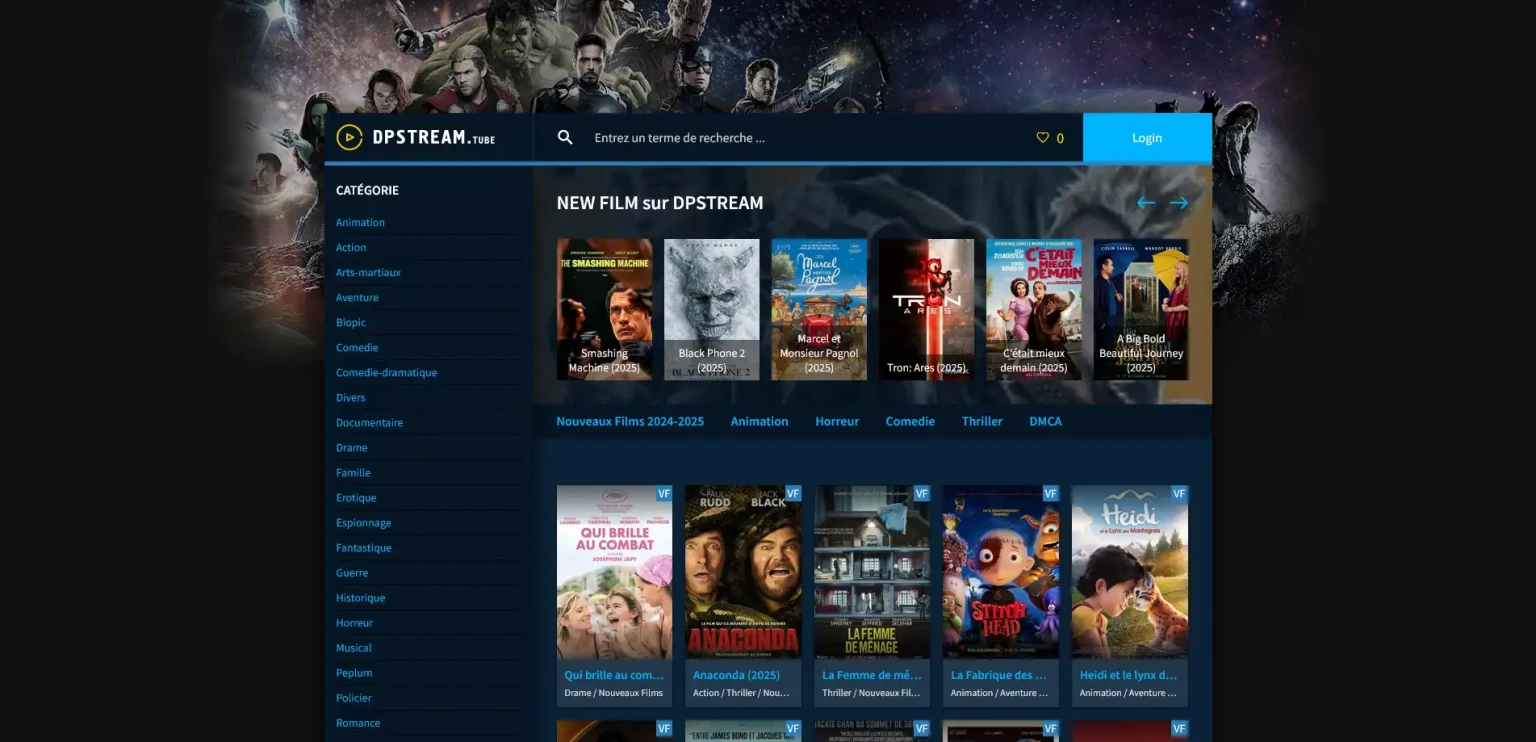
Task: Click the La Femme de mé... title link
Action: pyautogui.click(x=872, y=675)
